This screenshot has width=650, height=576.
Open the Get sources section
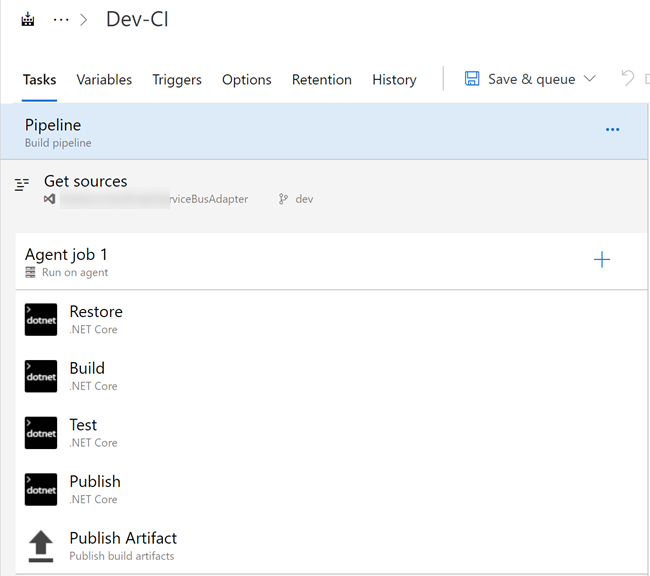pyautogui.click(x=86, y=182)
